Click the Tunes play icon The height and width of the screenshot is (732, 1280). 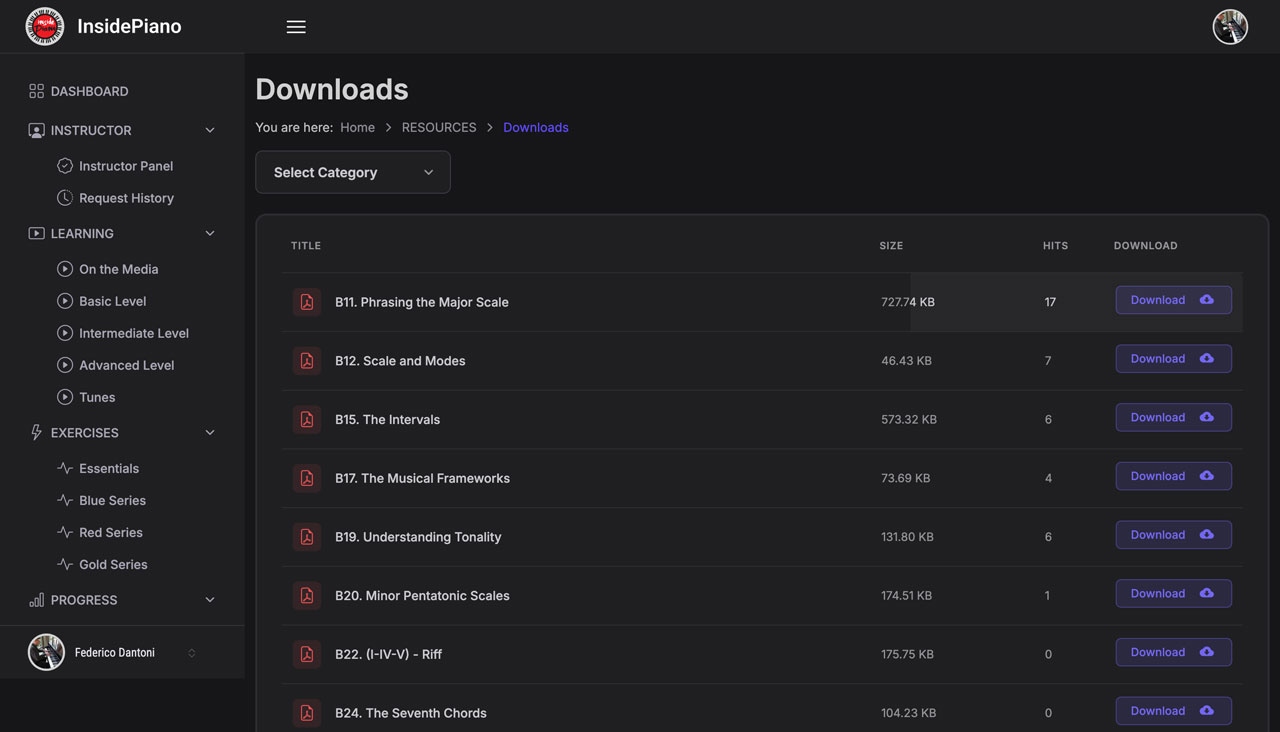(65, 397)
